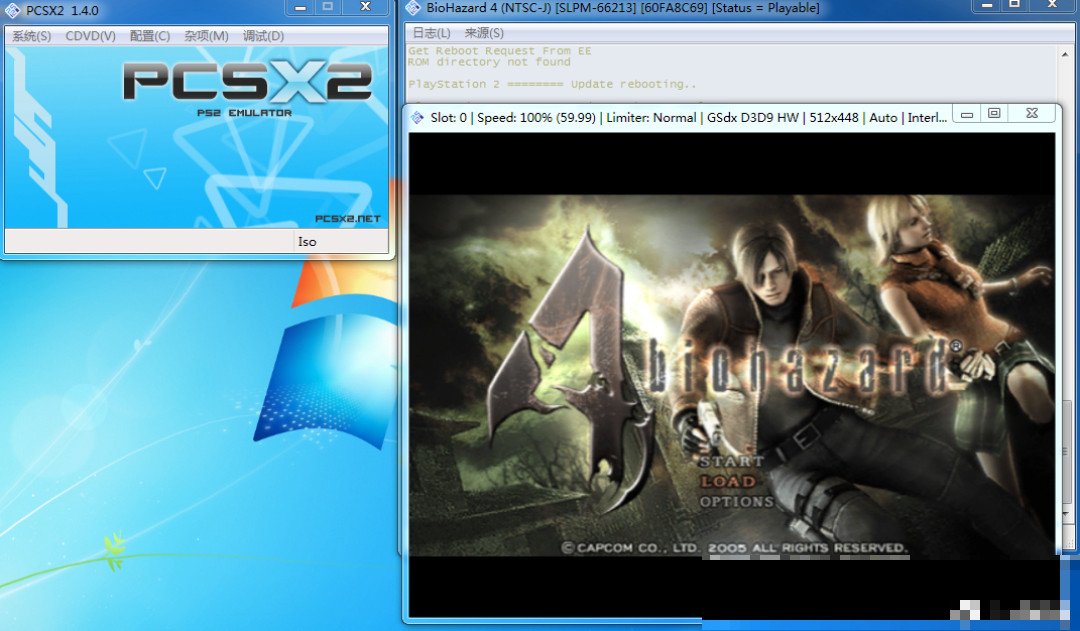Open the 配置(C) menu

[x=149, y=36]
